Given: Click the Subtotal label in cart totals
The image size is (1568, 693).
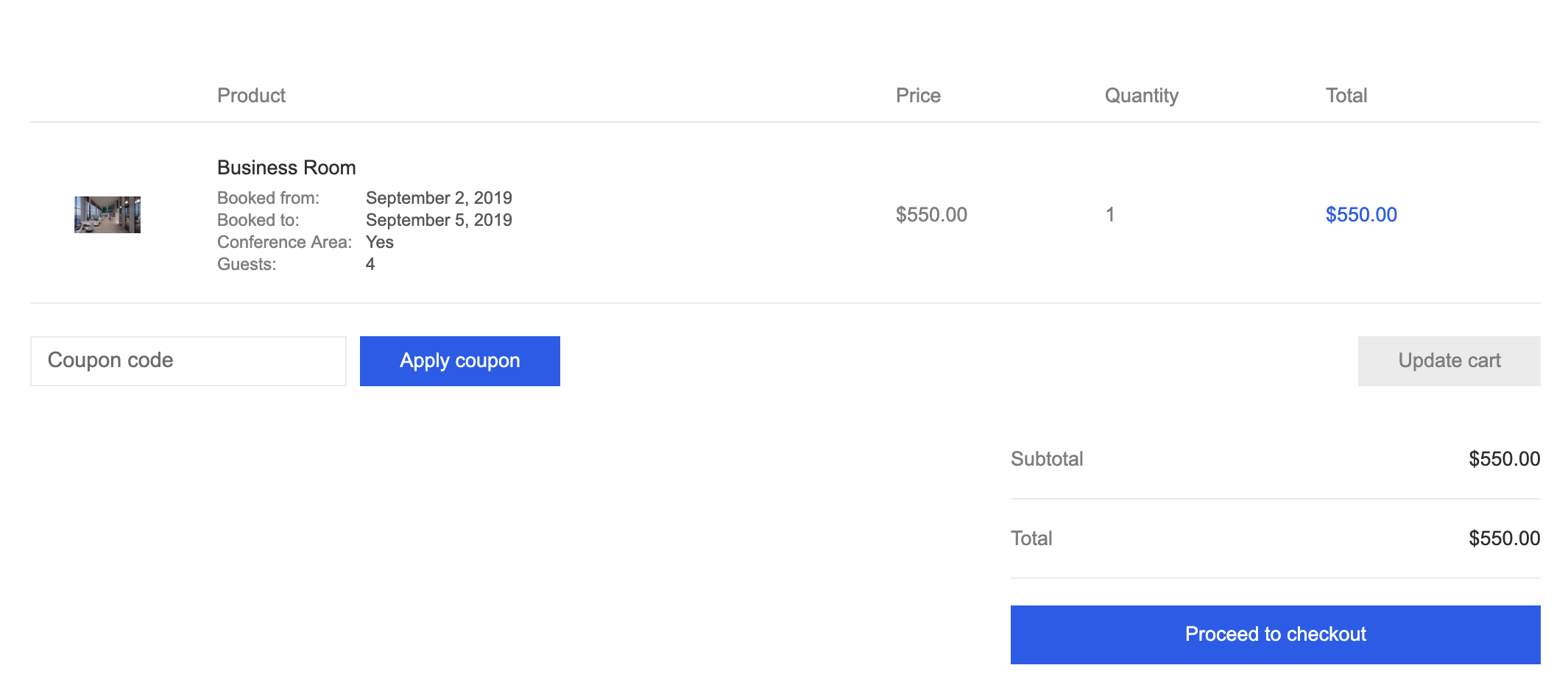Looking at the screenshot, I should [x=1047, y=459].
